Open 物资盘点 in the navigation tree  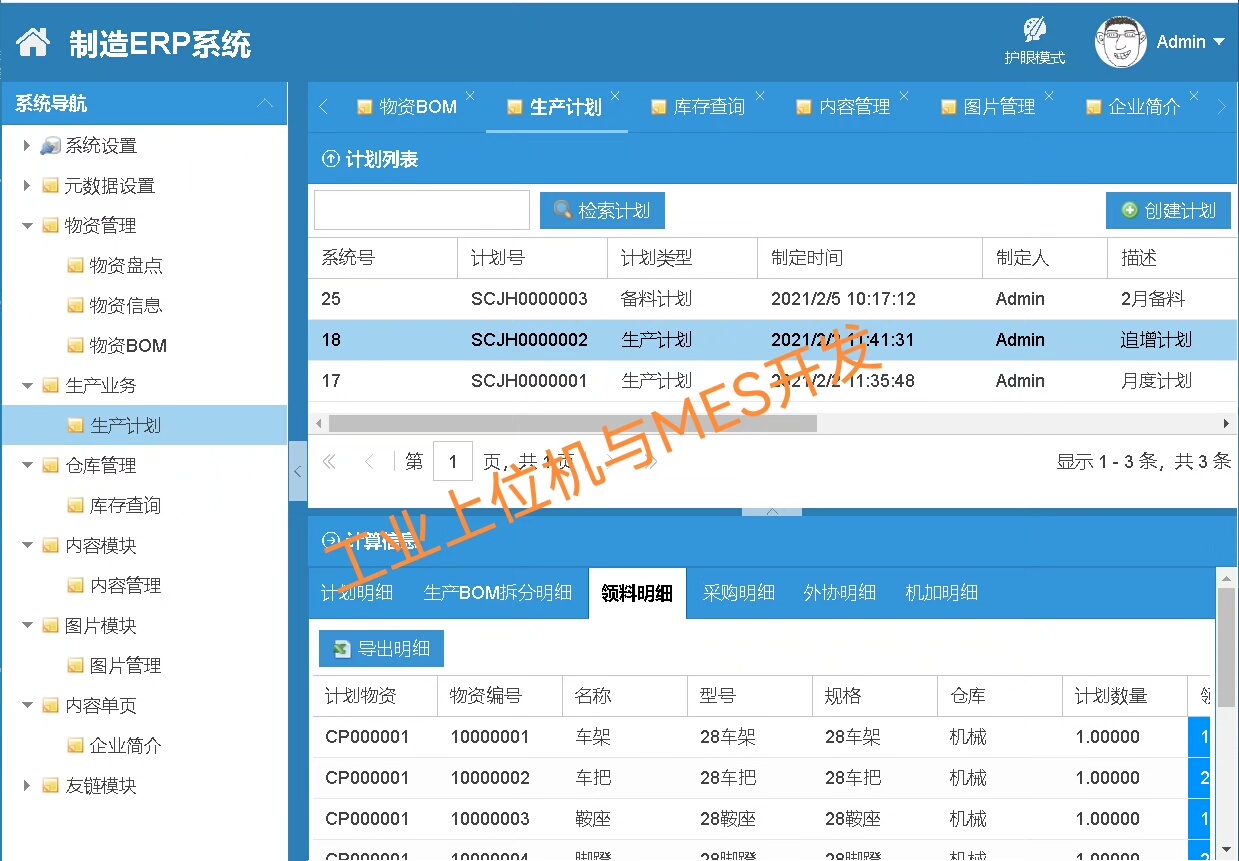(125, 266)
